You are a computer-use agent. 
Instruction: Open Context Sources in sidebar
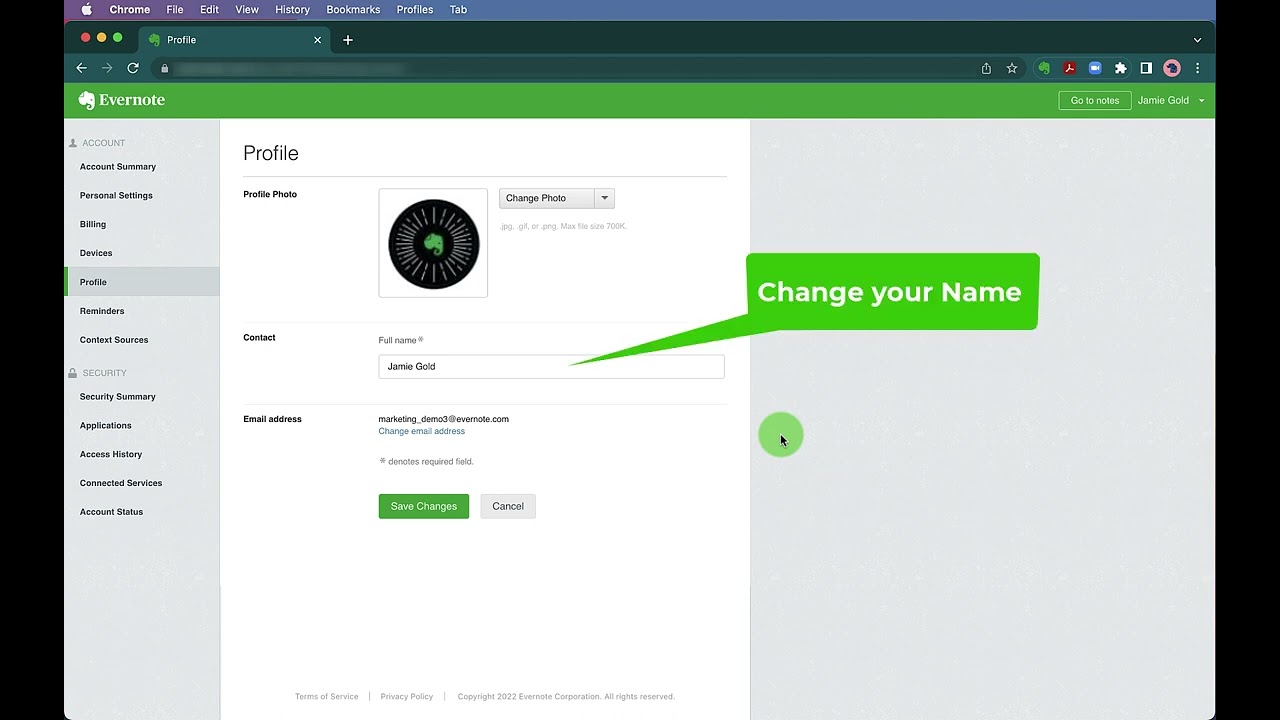coord(114,340)
